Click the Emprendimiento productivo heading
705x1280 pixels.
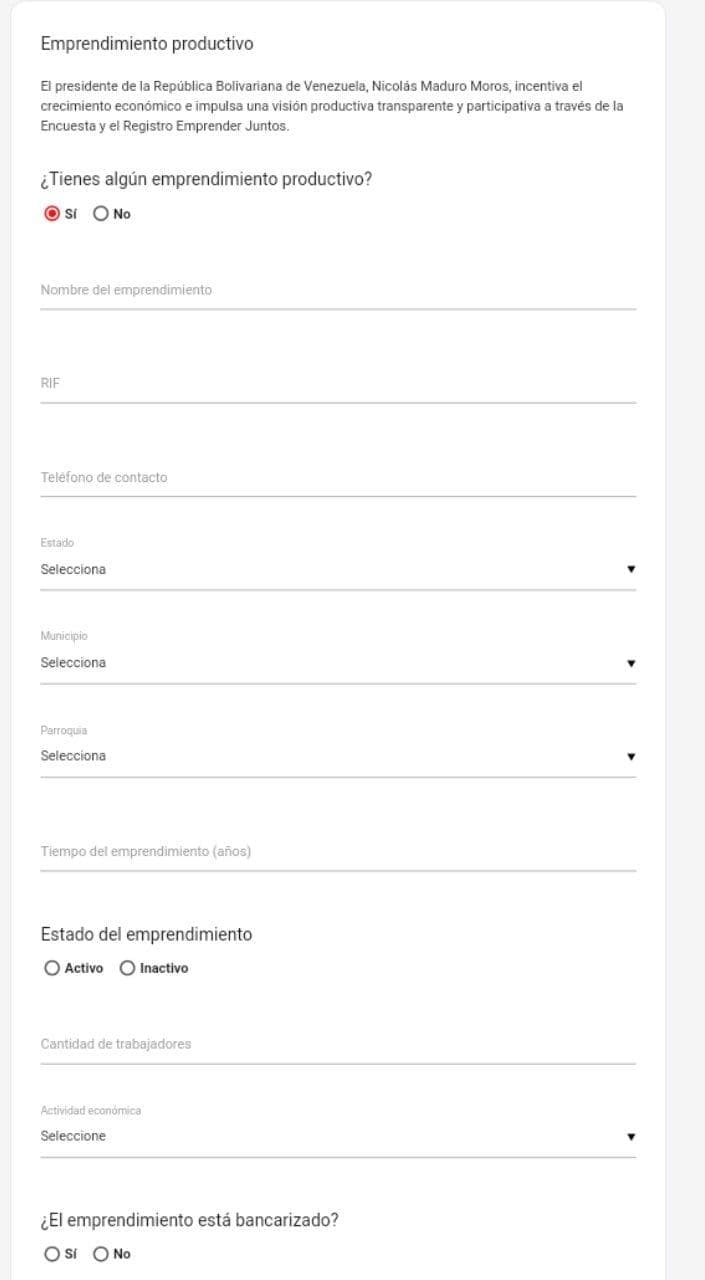coord(147,44)
